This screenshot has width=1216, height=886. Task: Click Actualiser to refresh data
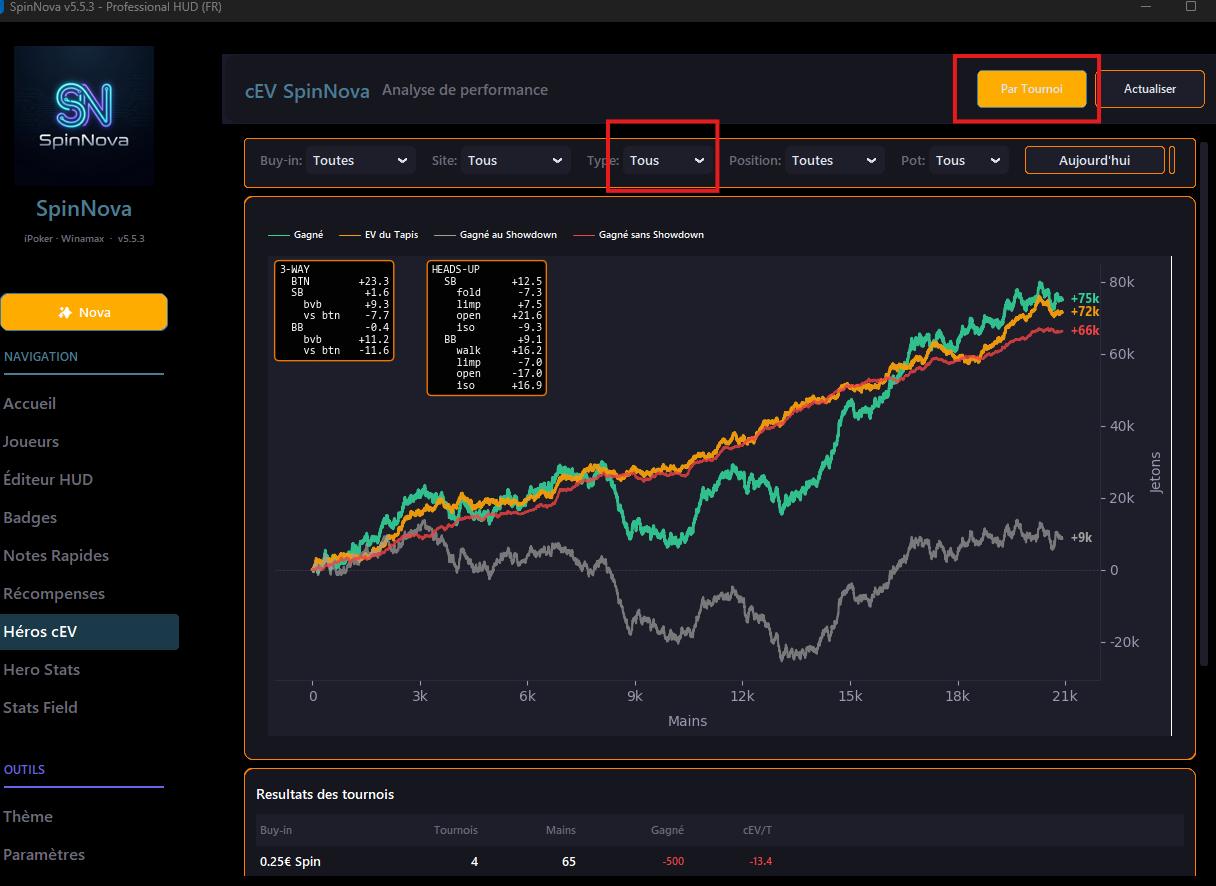point(1150,89)
